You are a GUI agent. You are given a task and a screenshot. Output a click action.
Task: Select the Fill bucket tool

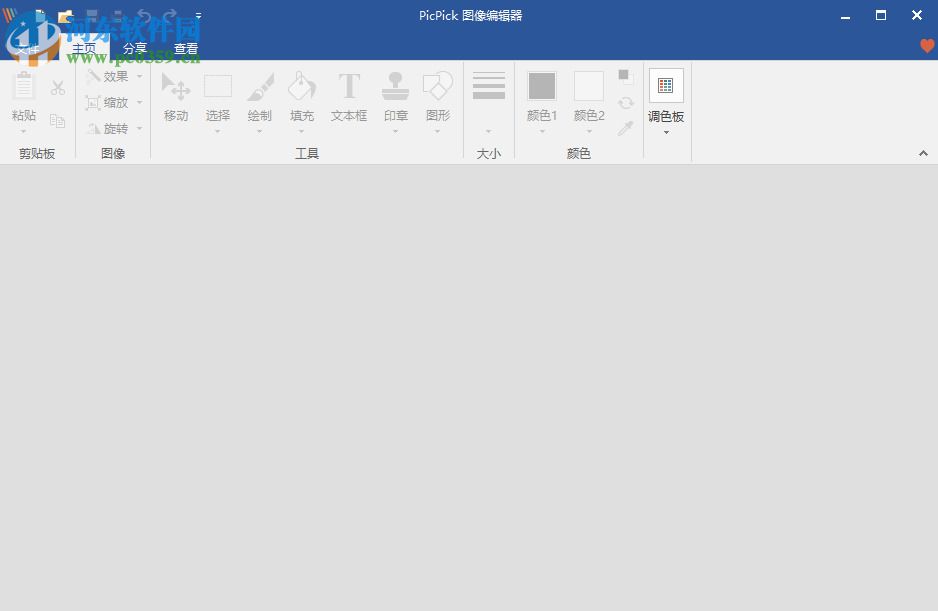pos(301,95)
